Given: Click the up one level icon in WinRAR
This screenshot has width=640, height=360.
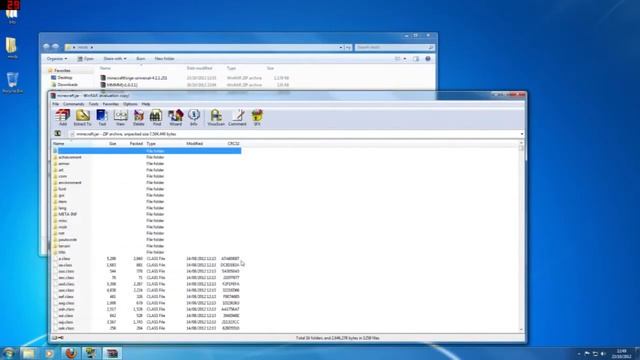Looking at the screenshot, I should pyautogui.click(x=58, y=133).
